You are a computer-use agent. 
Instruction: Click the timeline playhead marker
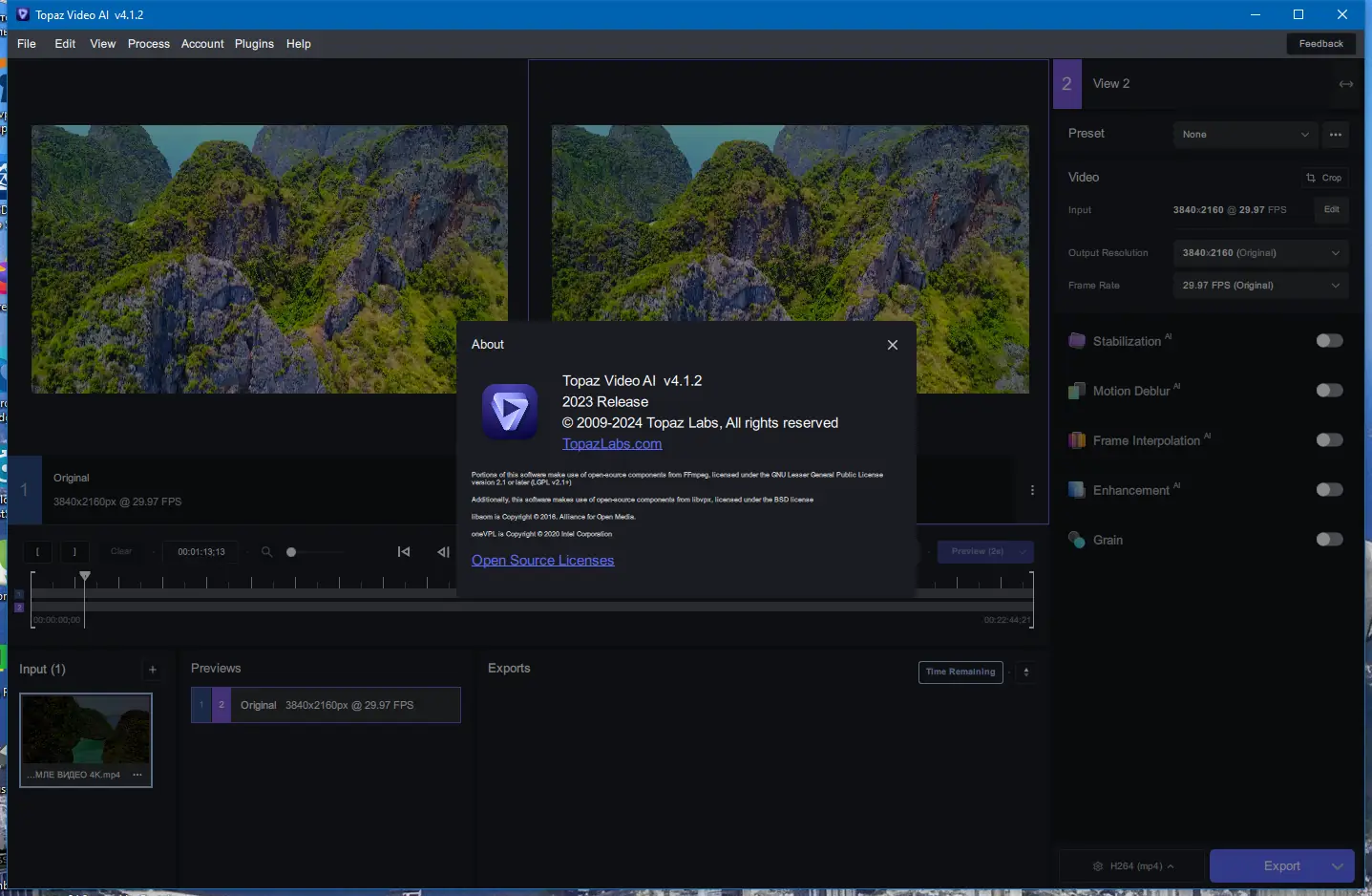[85, 576]
